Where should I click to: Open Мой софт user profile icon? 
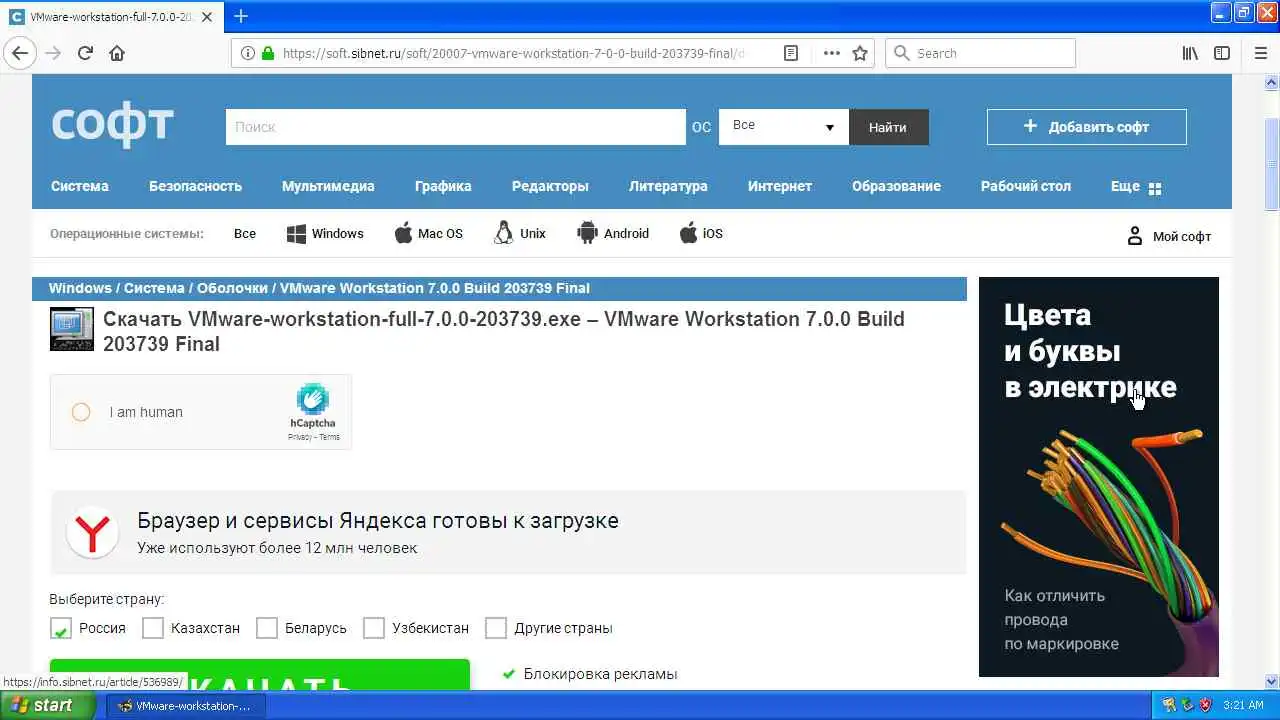point(1135,236)
